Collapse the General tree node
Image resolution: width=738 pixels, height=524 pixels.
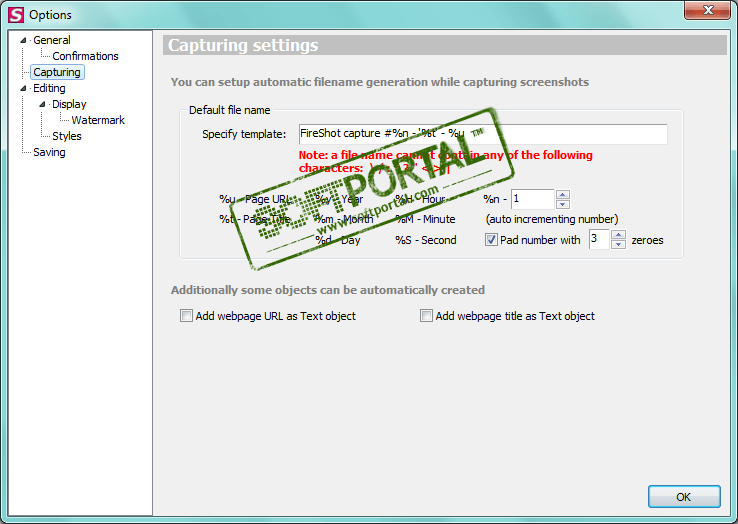click(x=23, y=40)
